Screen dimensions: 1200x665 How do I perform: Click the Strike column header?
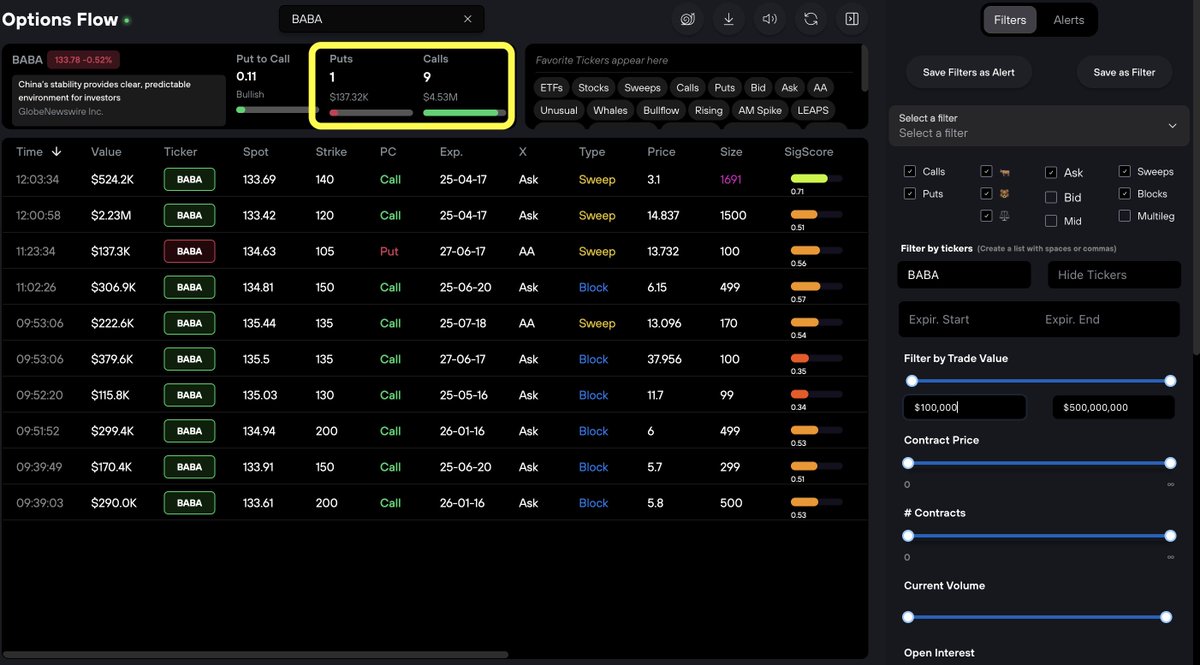[x=331, y=152]
